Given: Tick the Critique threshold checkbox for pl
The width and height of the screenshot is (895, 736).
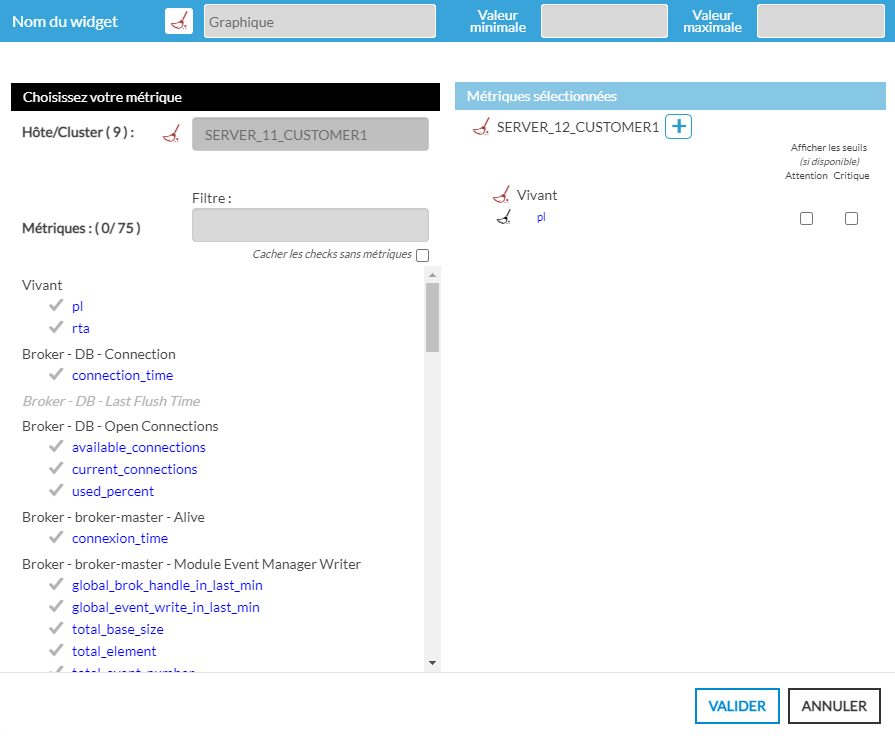Looking at the screenshot, I should pos(851,219).
